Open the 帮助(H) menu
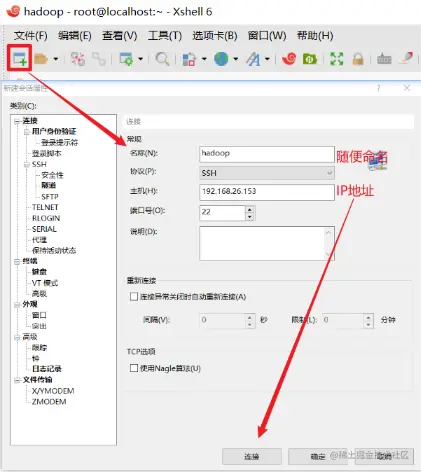The width and height of the screenshot is (421, 472). click(x=315, y=35)
